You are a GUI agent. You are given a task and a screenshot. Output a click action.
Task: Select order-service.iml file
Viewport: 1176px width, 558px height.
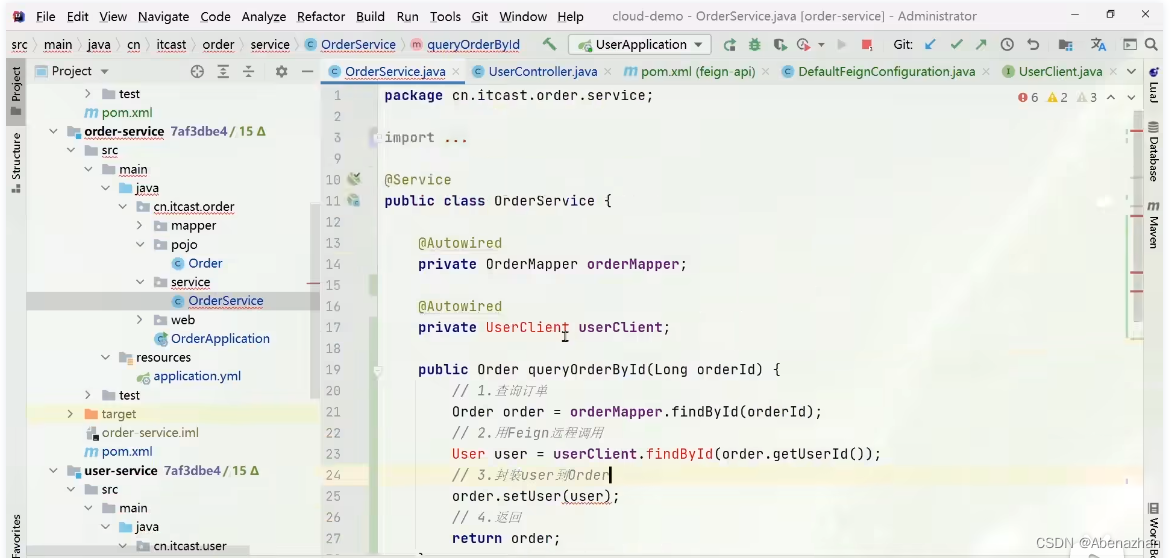coord(150,433)
